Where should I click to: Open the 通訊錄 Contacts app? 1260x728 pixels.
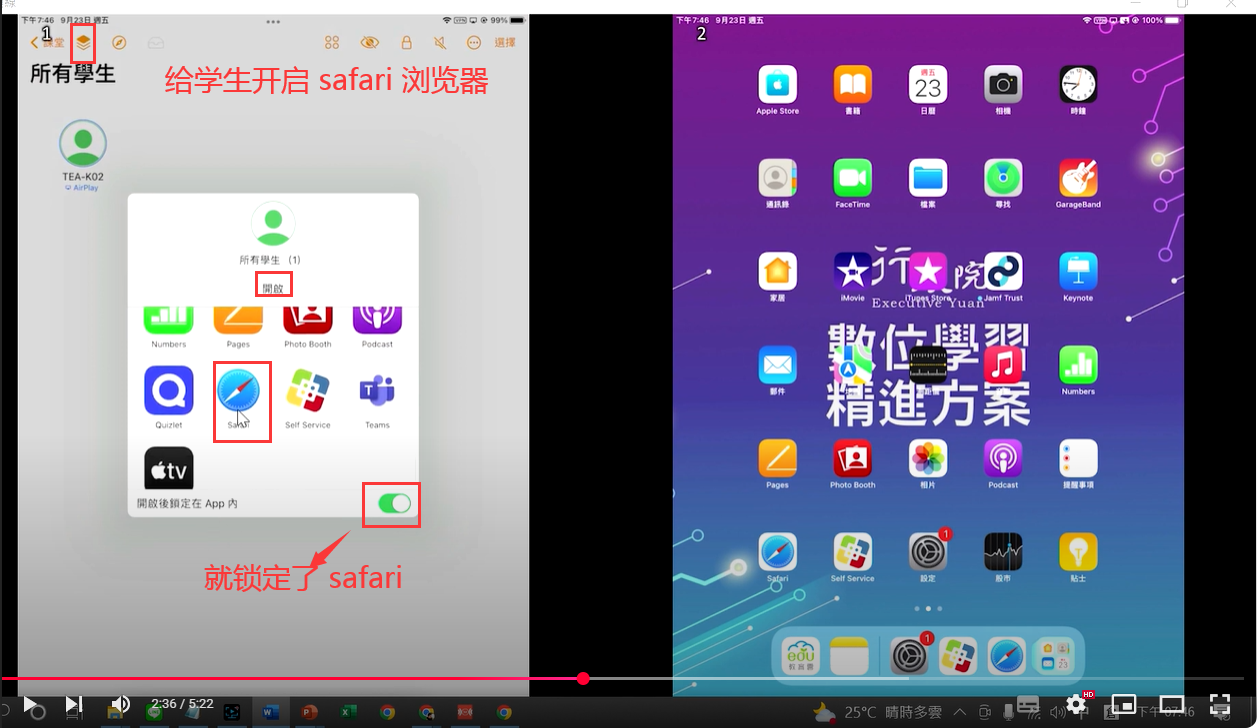coord(777,178)
